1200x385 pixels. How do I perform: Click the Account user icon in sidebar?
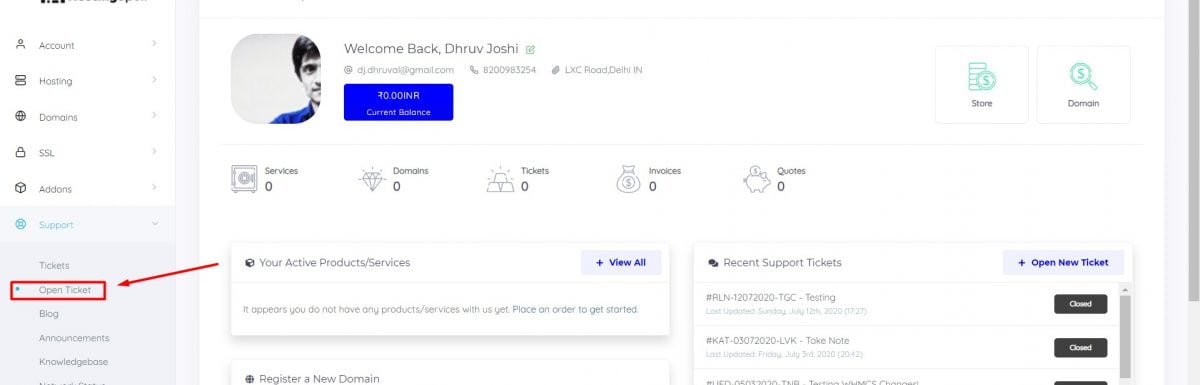coord(20,45)
